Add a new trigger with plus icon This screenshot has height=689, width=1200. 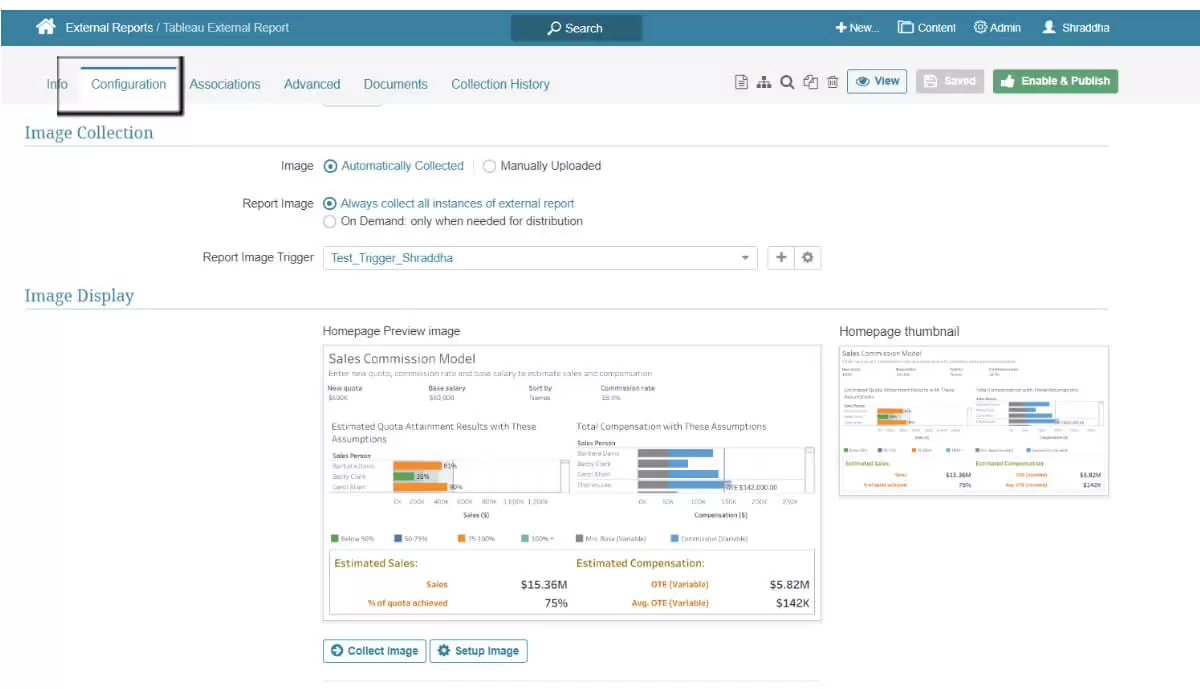[x=781, y=258]
